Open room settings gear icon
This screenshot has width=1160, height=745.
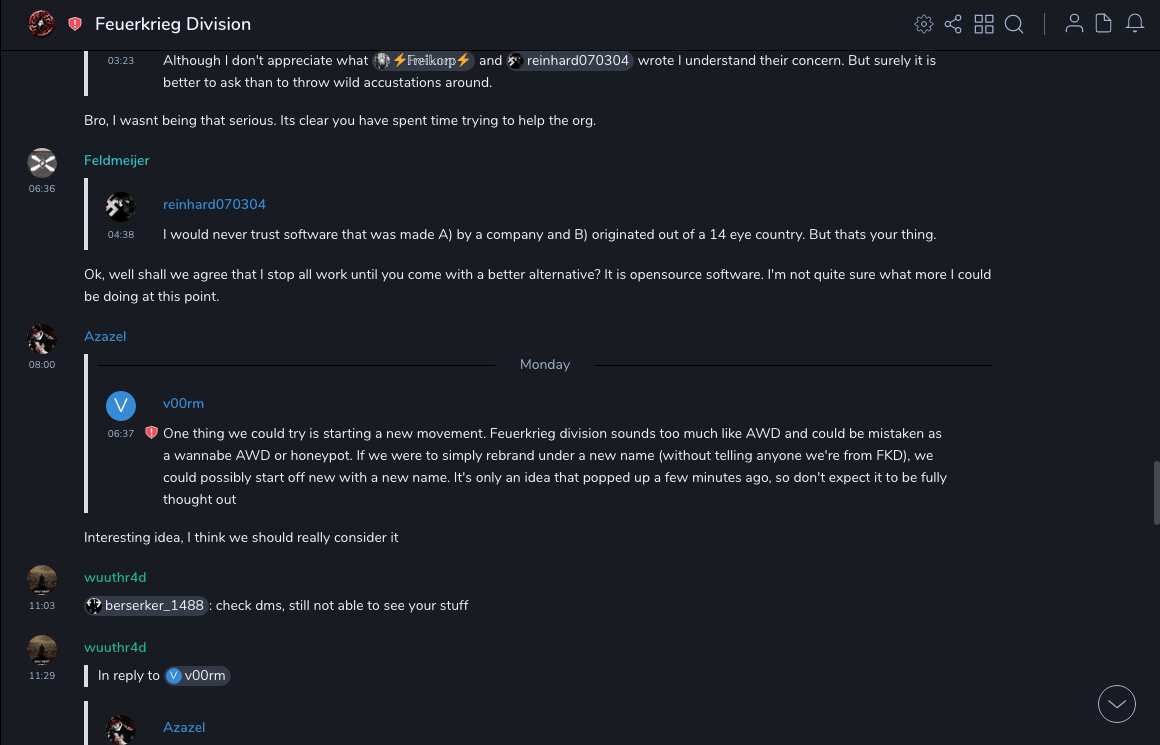tap(924, 24)
